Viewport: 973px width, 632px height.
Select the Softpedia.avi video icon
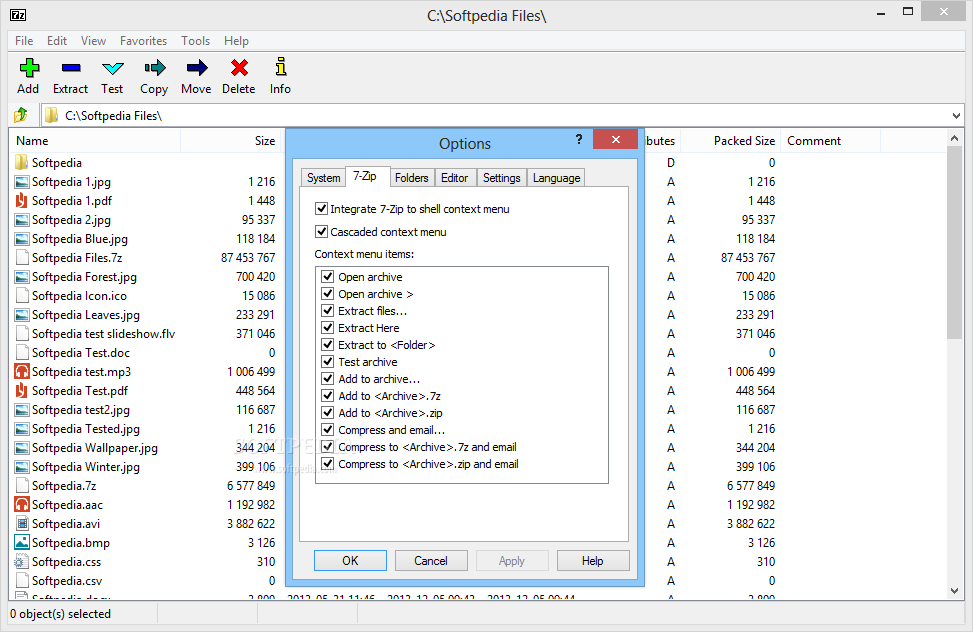(22, 523)
